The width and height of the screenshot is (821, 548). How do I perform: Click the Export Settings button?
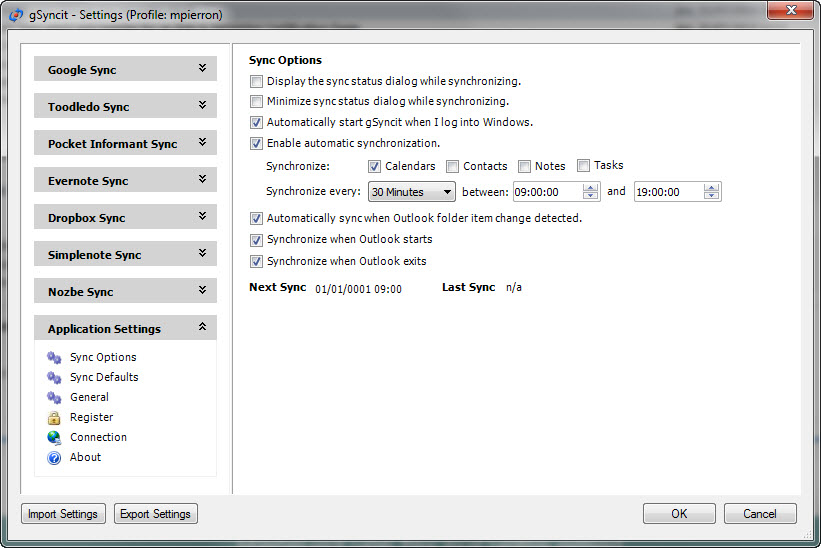156,513
